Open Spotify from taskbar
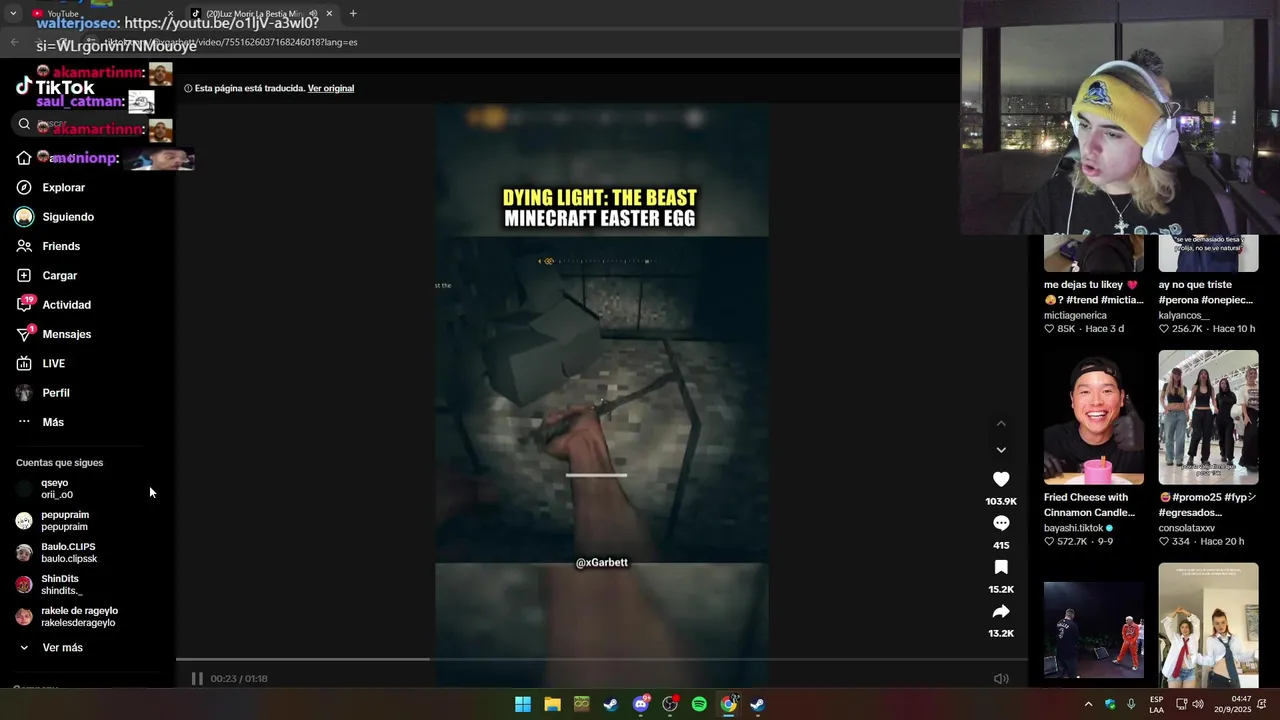1280x720 pixels. coord(699,705)
